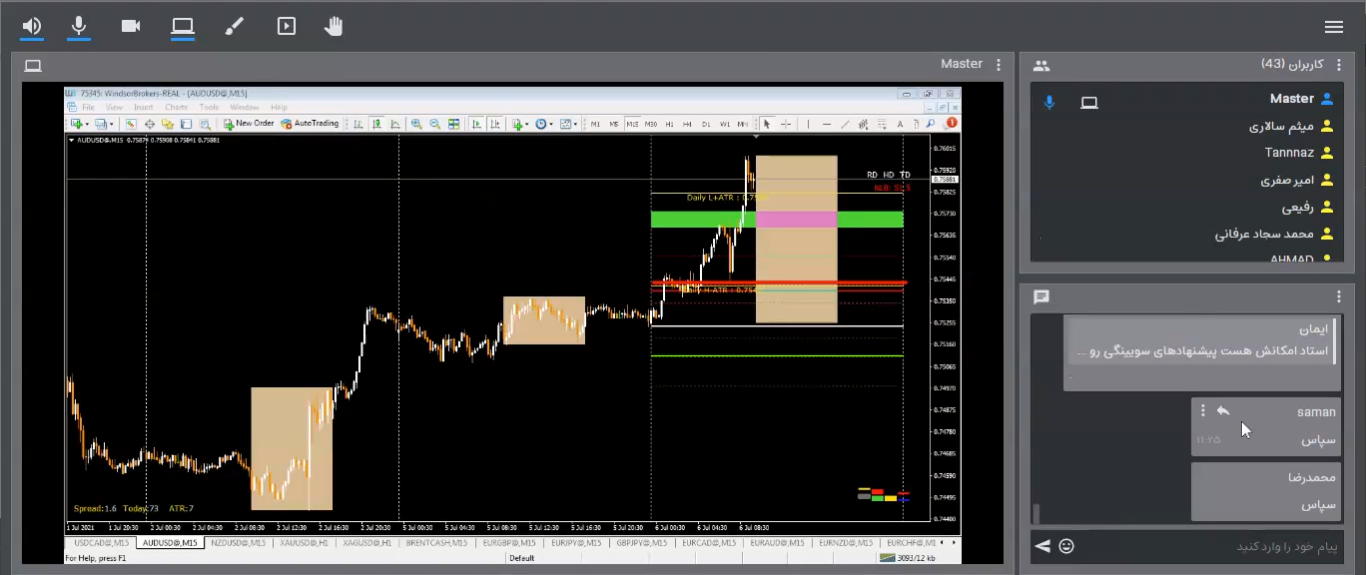Click the screen share laptop icon
Image resolution: width=1366 pixels, height=575 pixels.
(x=182, y=27)
